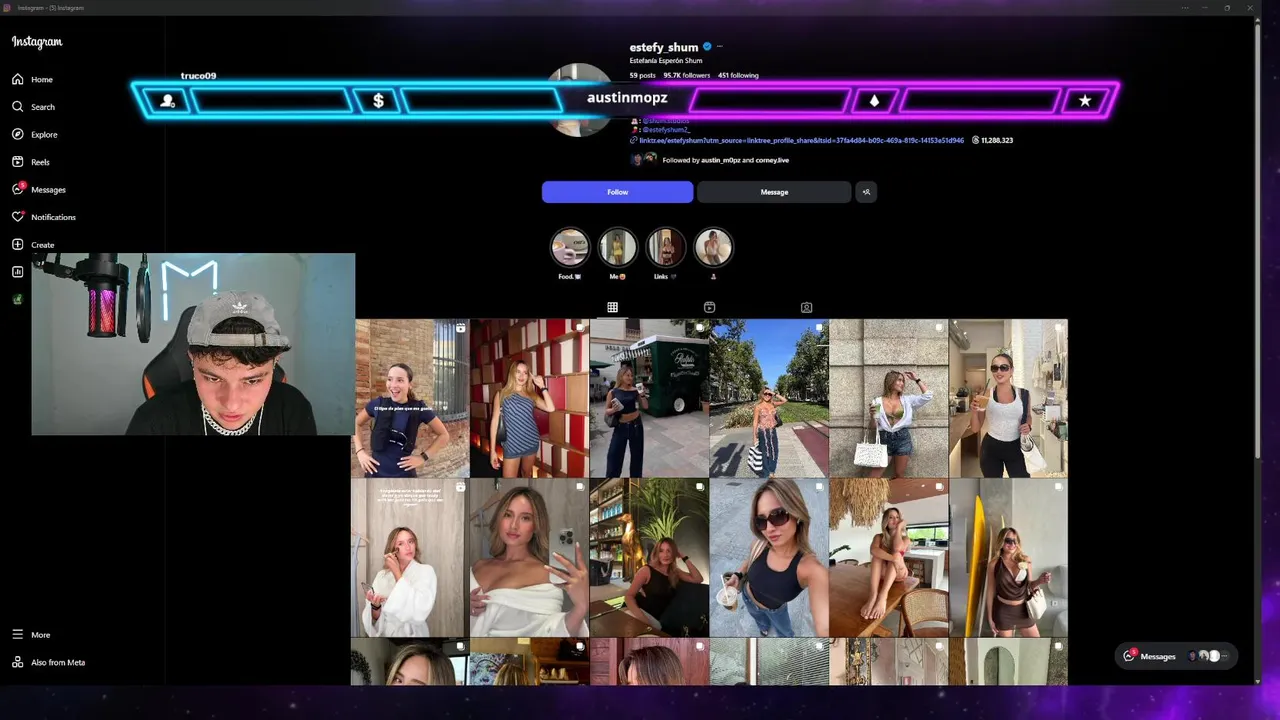Open Notifications from the sidebar
The image size is (1280, 720).
pyautogui.click(x=43, y=217)
